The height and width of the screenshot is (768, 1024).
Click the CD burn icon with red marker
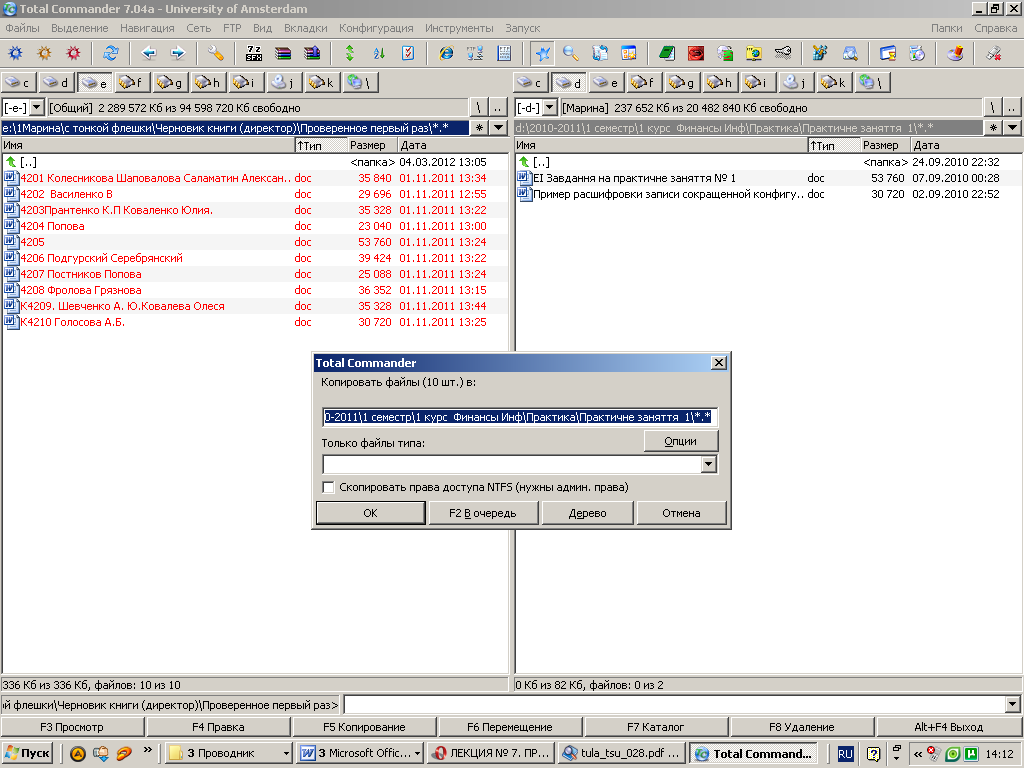coord(955,54)
